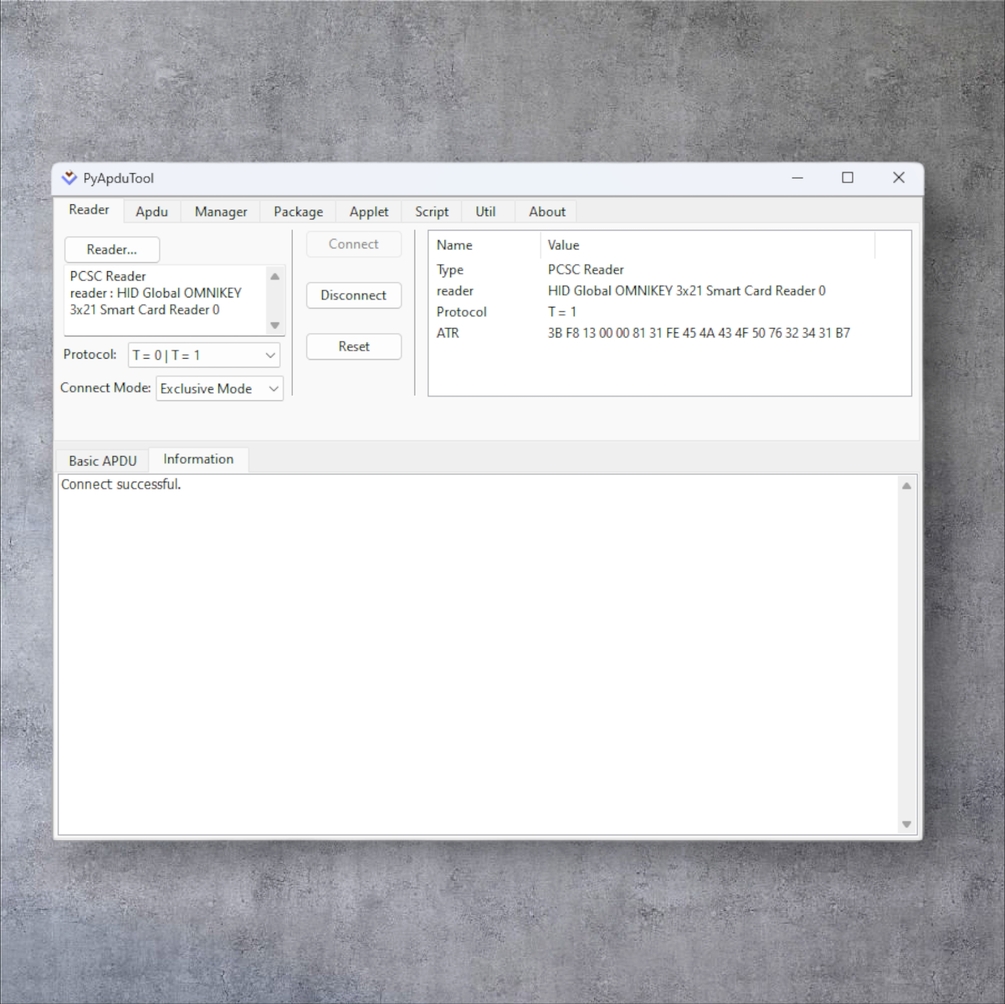The height and width of the screenshot is (1004, 1005).
Task: Open the Connect Mode dropdown
Action: (219, 389)
